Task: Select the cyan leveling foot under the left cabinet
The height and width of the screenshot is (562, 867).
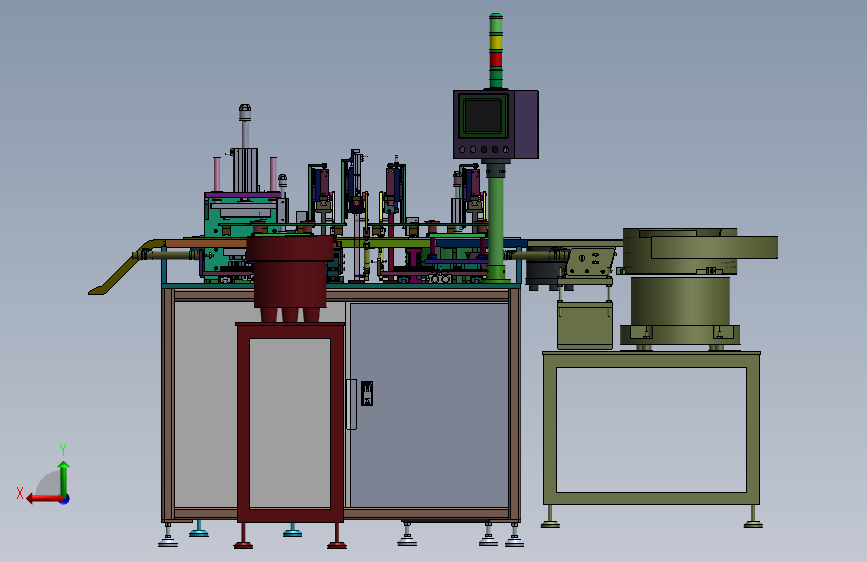Action: (x=199, y=530)
